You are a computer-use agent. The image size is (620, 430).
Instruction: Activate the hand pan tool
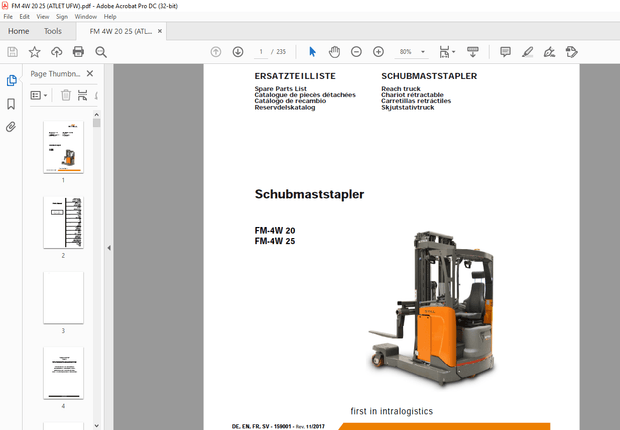pos(335,52)
